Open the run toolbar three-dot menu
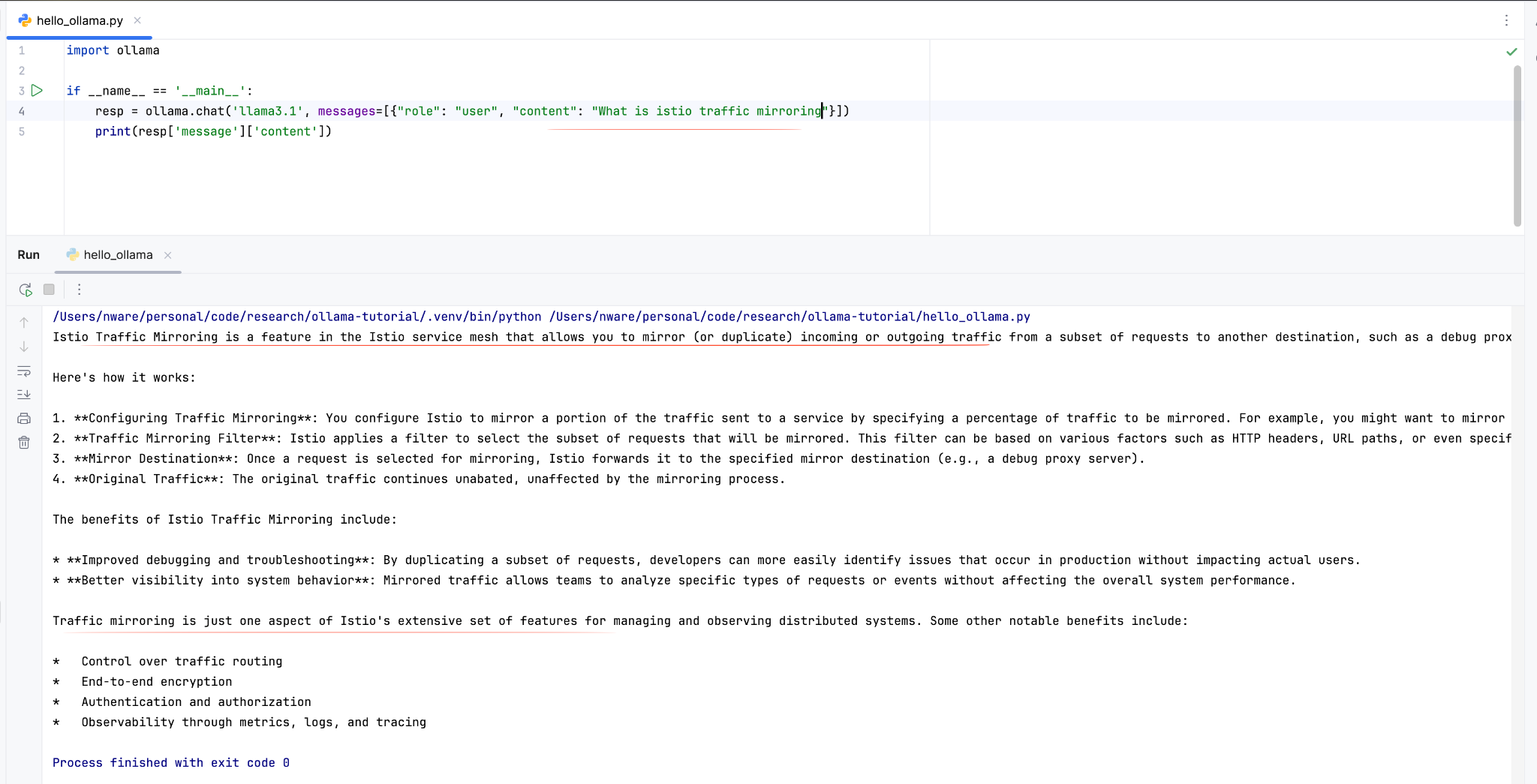 [79, 290]
